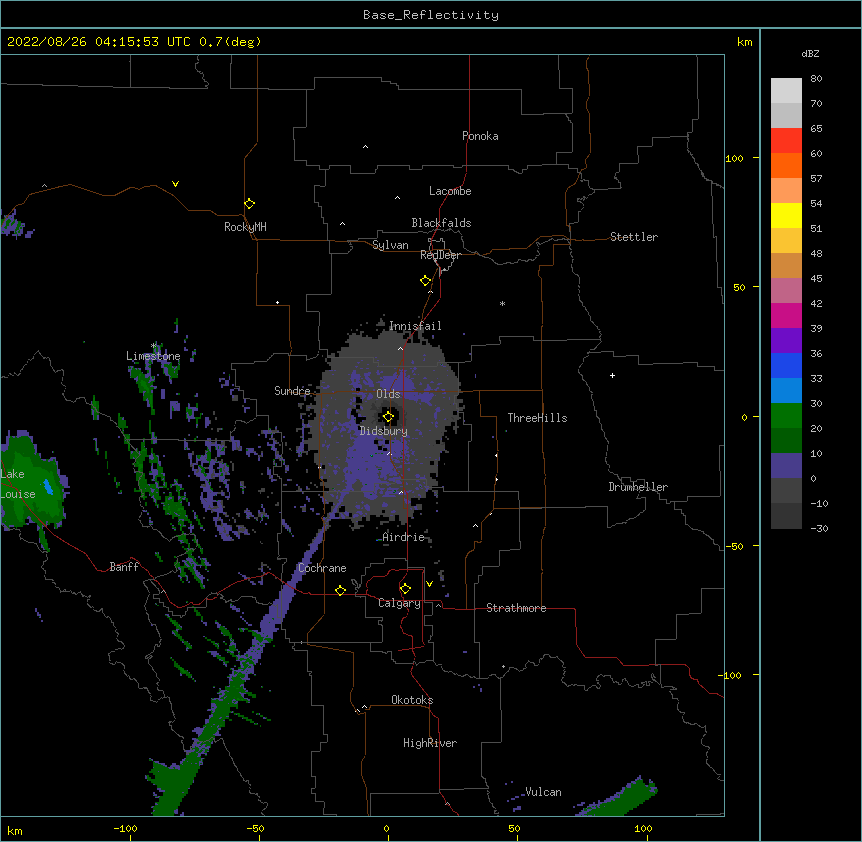Click the blue echo core near Lake Louise
The image size is (862, 842).
(48, 487)
